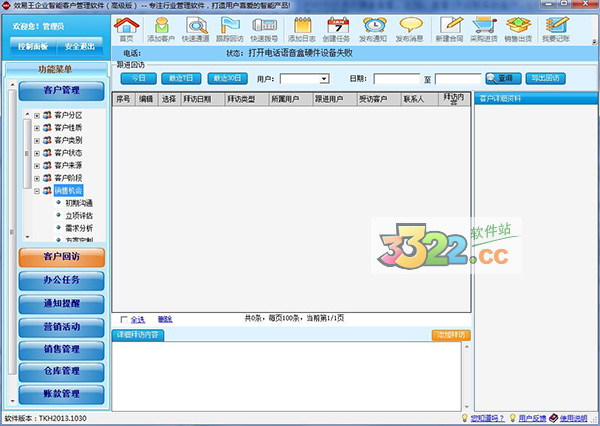600x426 pixels.
Task: Open the 账款管理 menu section
Action: (62, 394)
